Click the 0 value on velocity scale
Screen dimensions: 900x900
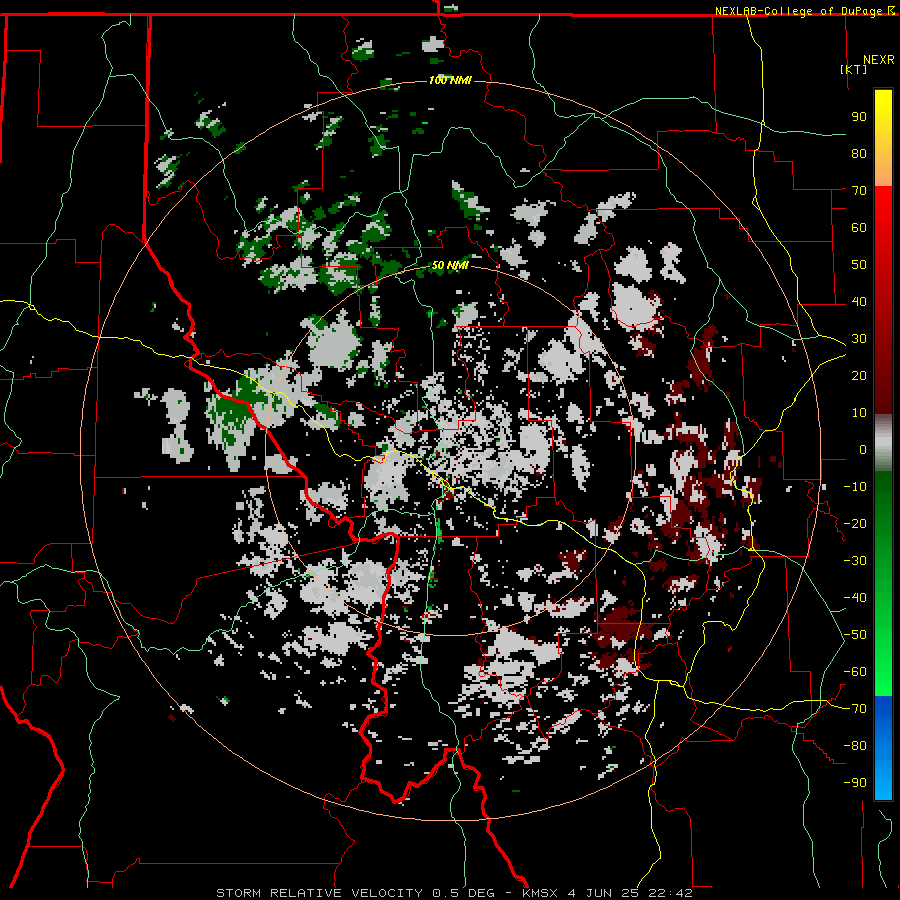tap(863, 449)
